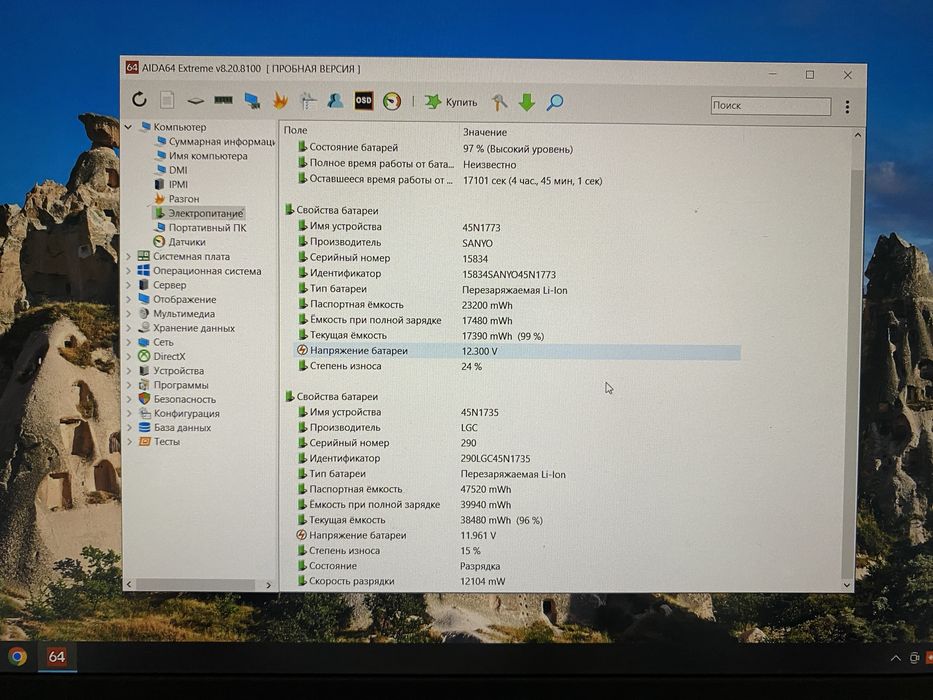Viewport: 933px width, 700px height.
Task: Select the DMI tree item
Action: click(178, 170)
